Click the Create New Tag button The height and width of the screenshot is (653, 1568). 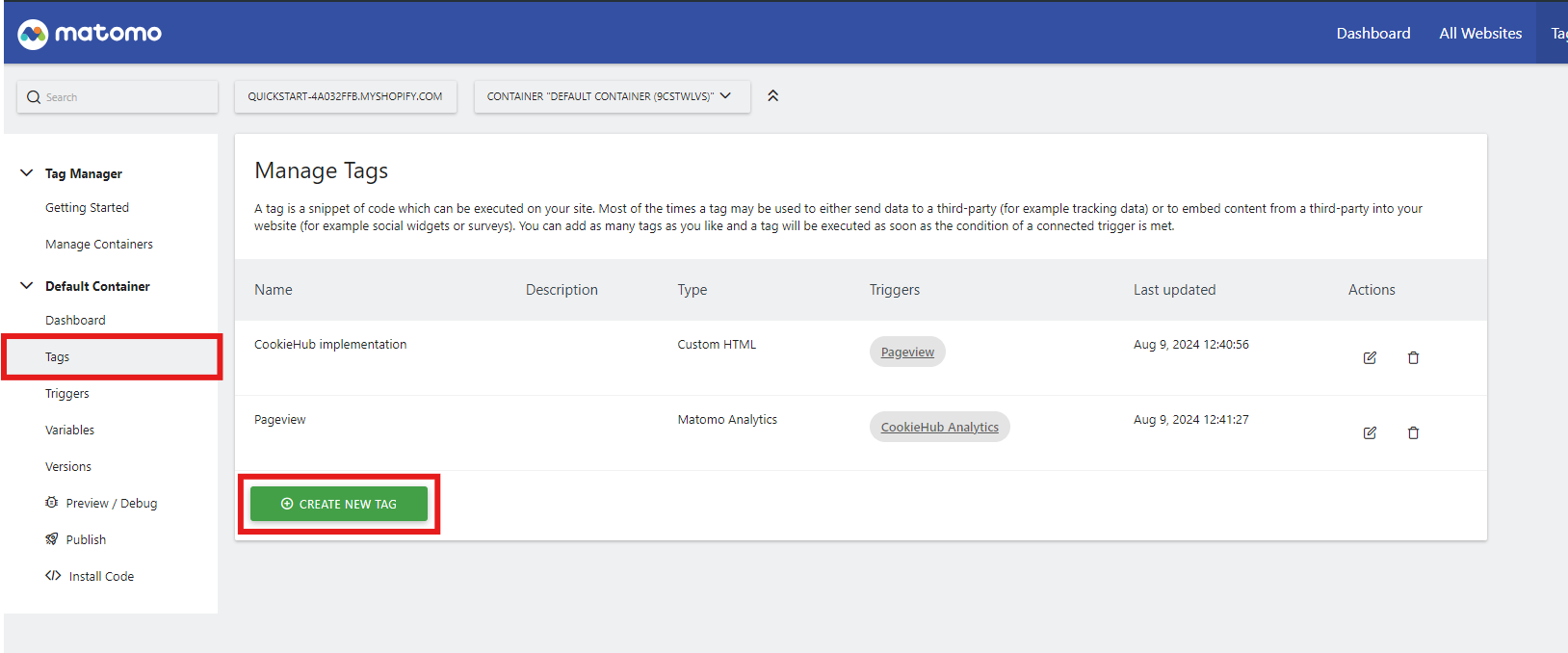(339, 504)
